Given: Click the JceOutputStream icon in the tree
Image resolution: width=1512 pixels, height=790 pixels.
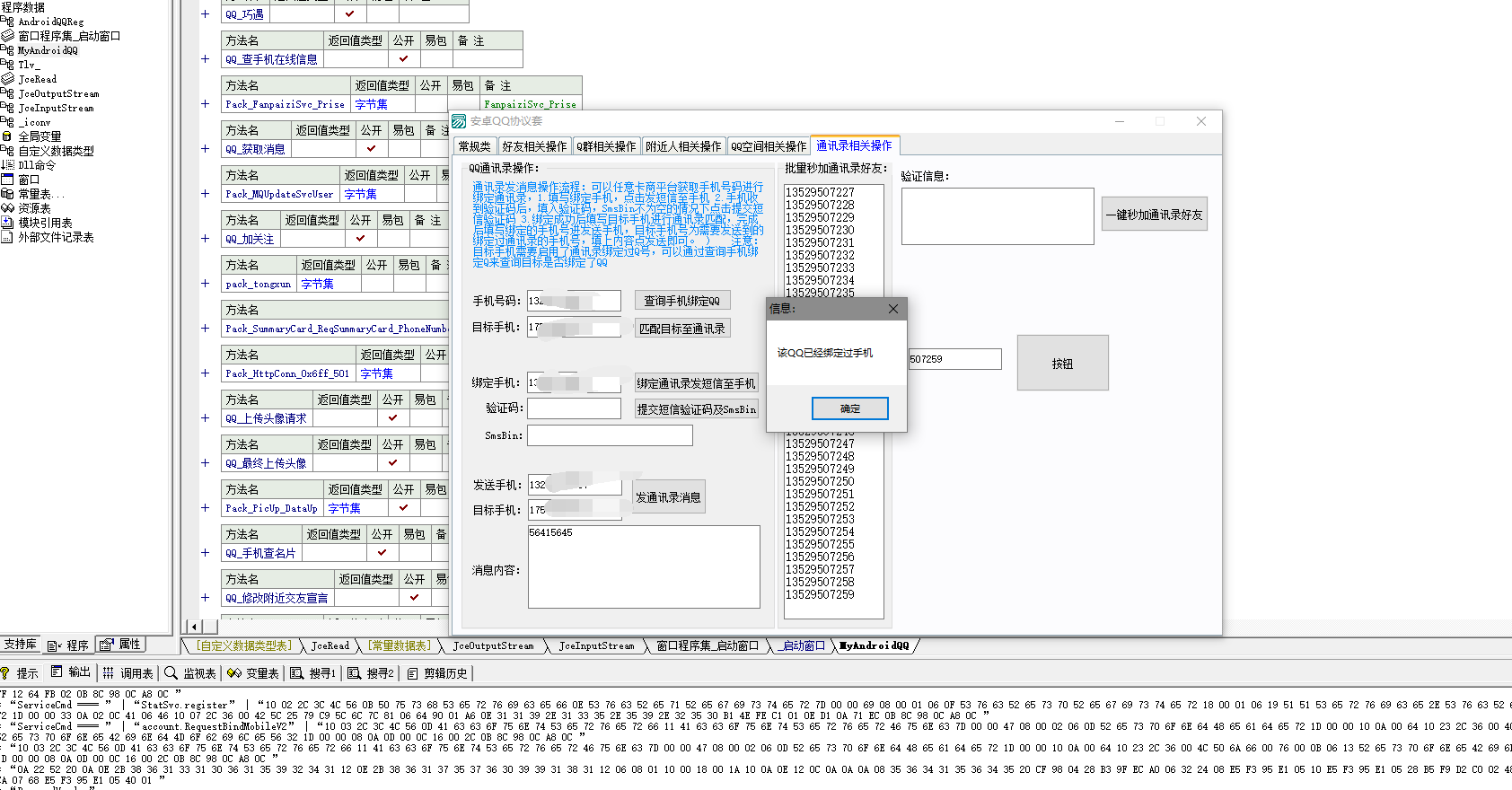Looking at the screenshot, I should click(x=7, y=93).
